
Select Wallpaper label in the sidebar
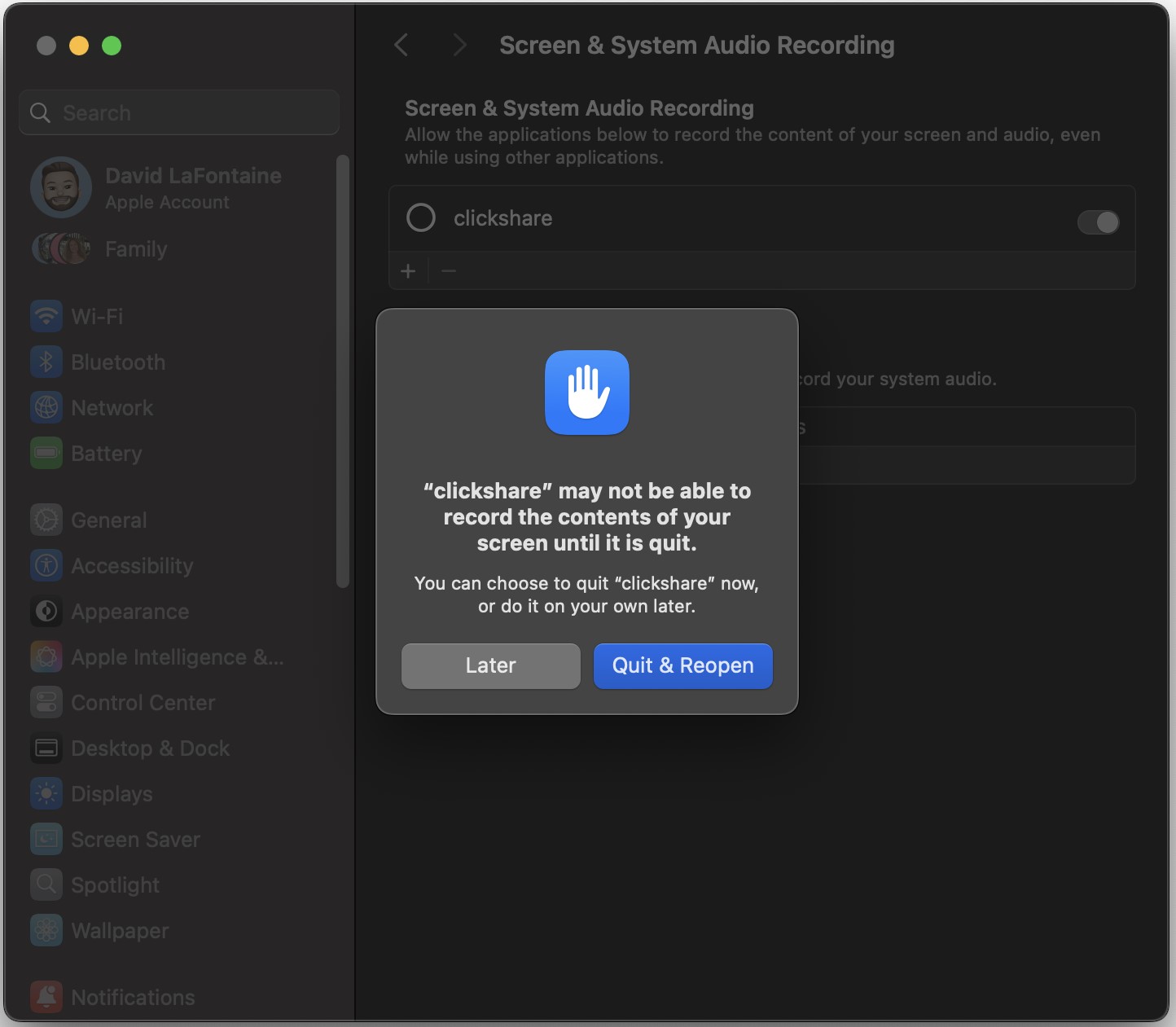120,931
